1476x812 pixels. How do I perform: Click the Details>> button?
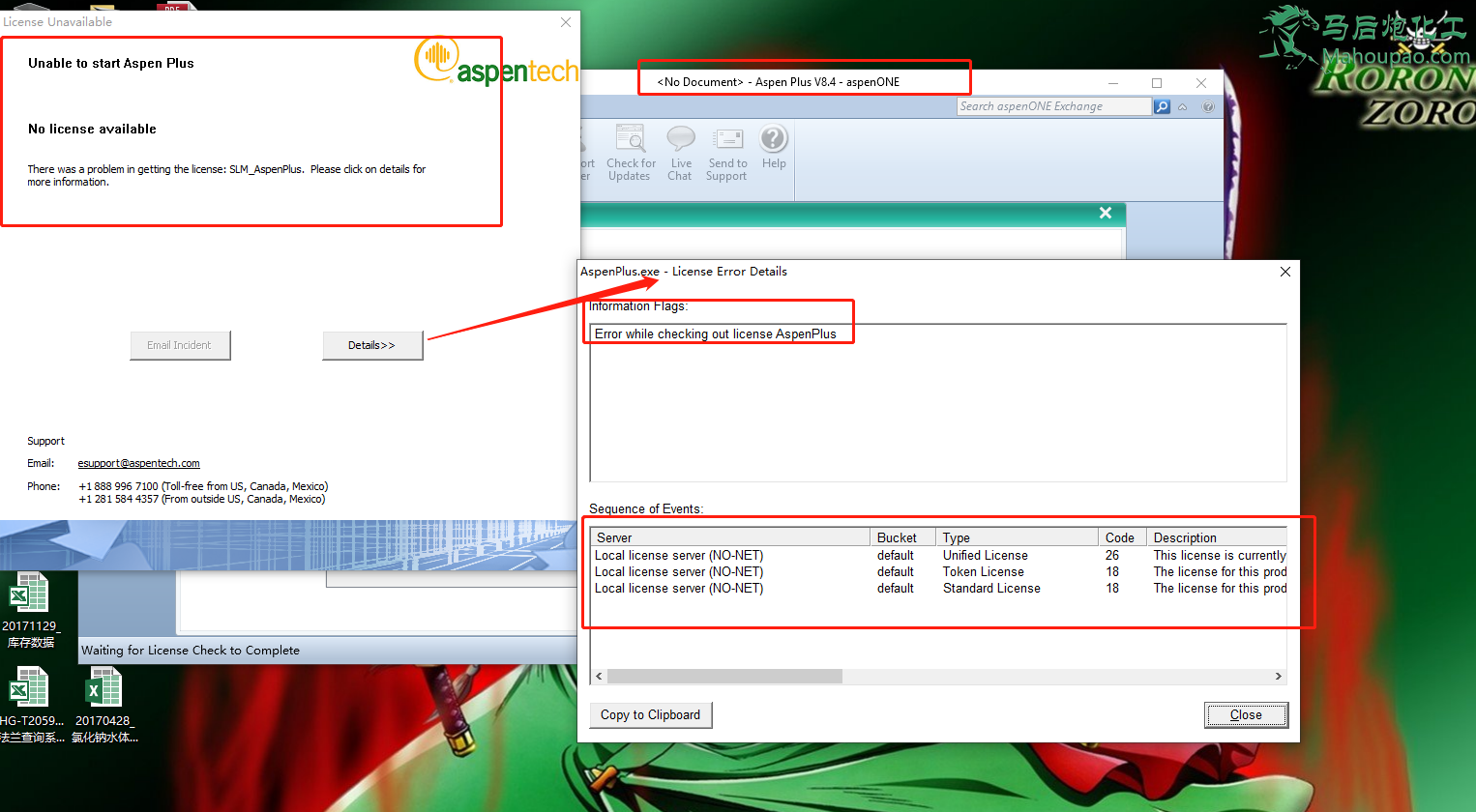(x=372, y=345)
